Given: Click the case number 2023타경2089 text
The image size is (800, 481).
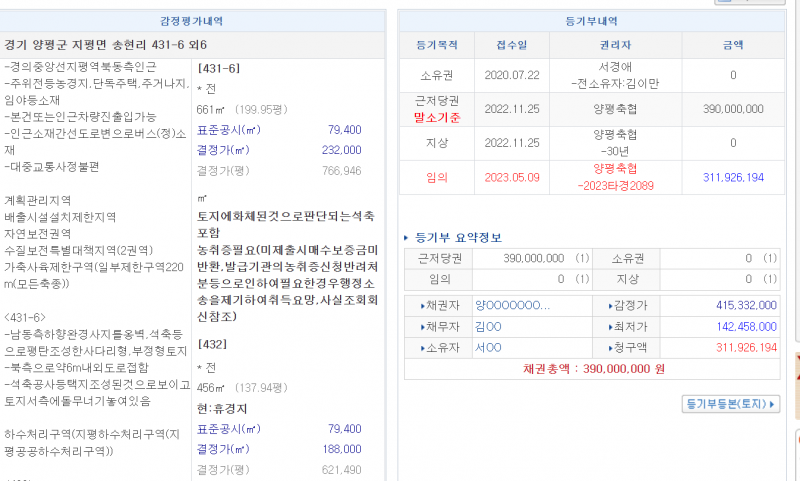Looking at the screenshot, I should 614,185.
